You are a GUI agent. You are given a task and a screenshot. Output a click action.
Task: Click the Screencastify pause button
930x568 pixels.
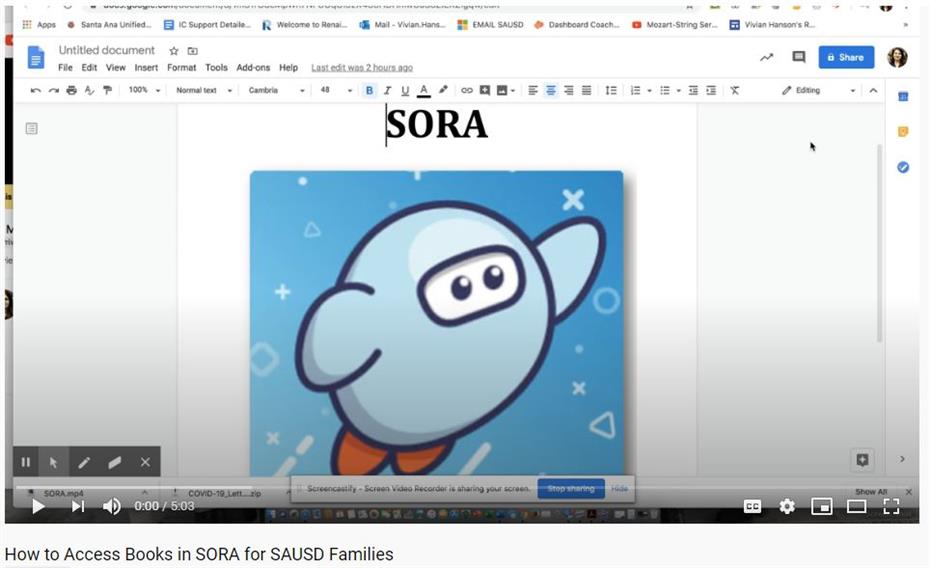(26, 462)
